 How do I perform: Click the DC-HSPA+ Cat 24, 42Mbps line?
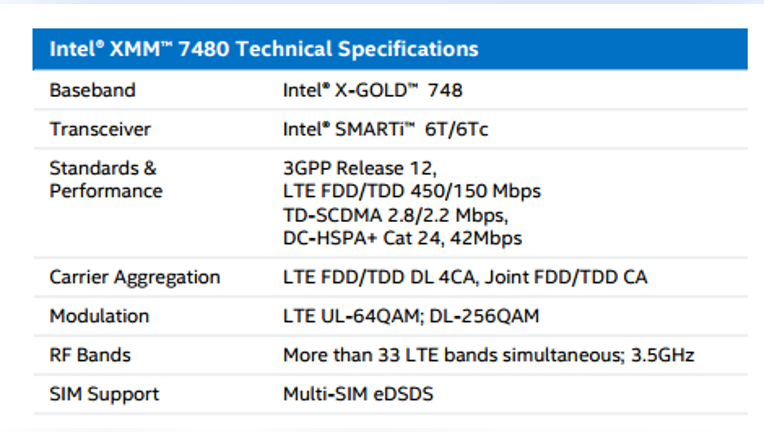(x=402, y=238)
